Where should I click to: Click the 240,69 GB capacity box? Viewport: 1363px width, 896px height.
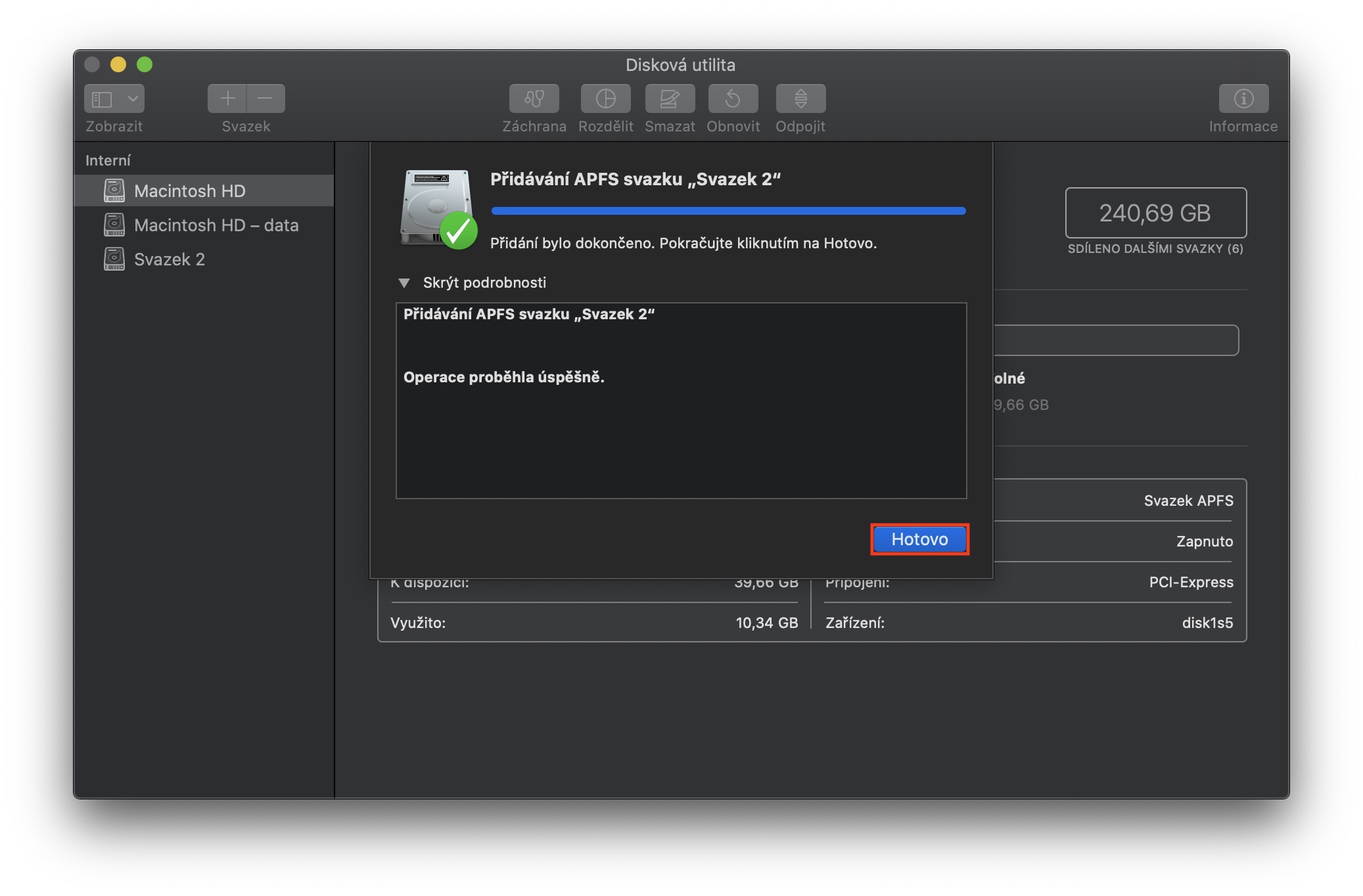point(1155,213)
